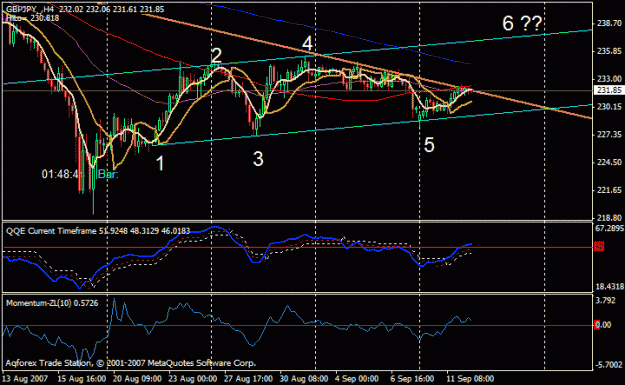Click the wave label '2' near the peak
Screen dimensions: 625x385
(x=216, y=55)
